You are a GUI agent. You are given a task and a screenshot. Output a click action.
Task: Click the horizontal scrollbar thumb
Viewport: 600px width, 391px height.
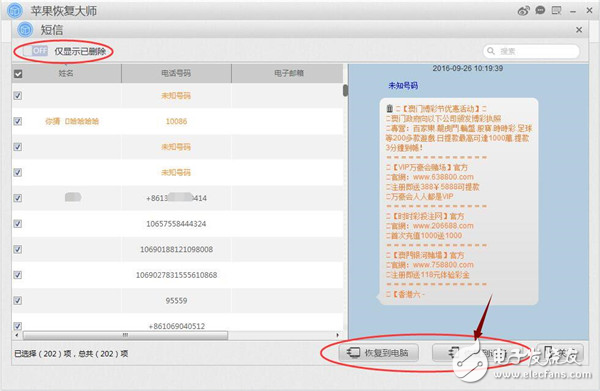pyautogui.click(x=125, y=335)
